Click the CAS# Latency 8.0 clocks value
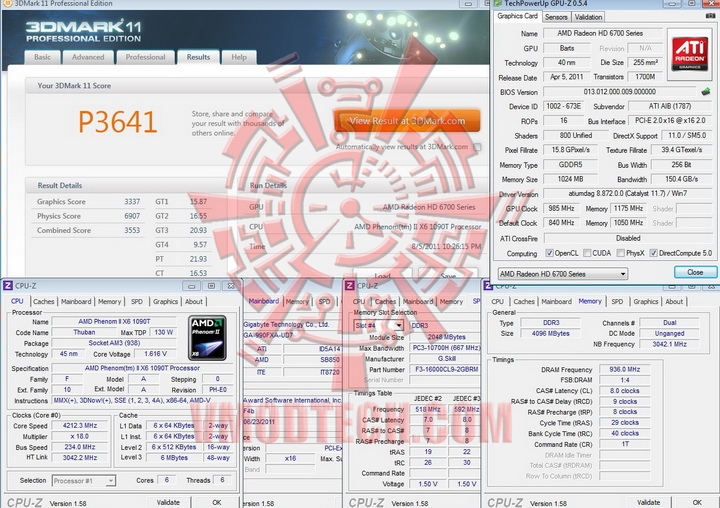Image resolution: width=720 pixels, height=508 pixels. [x=624, y=391]
